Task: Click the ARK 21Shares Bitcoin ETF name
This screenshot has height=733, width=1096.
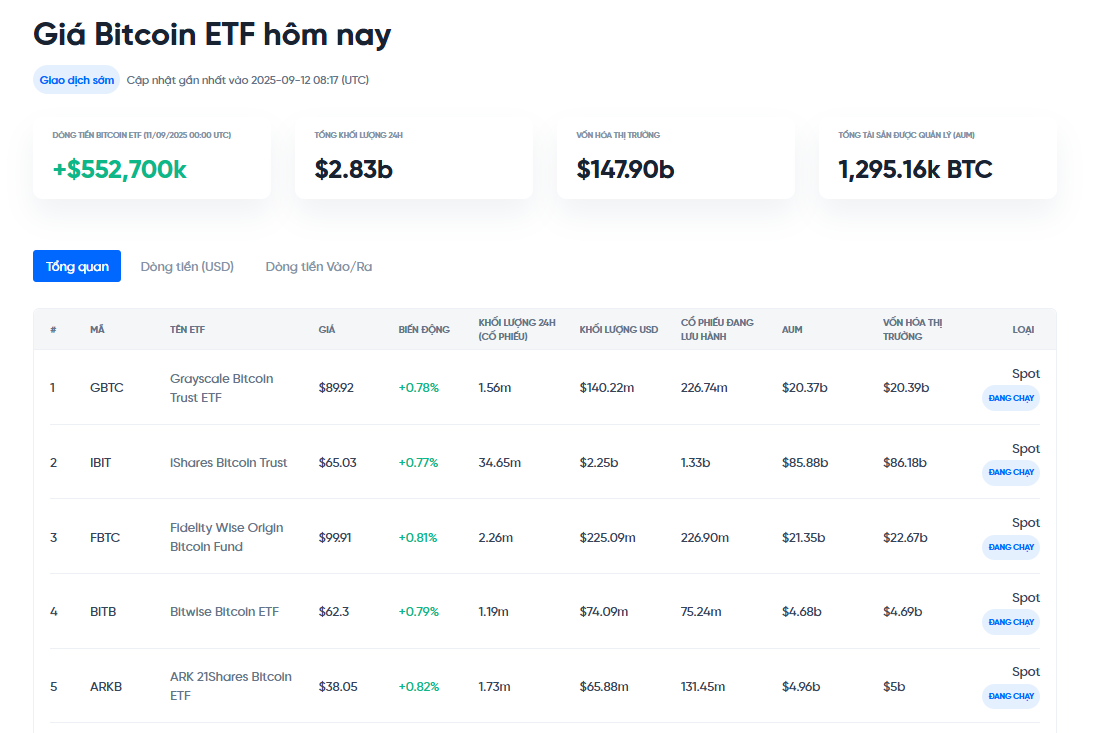Action: (230, 687)
